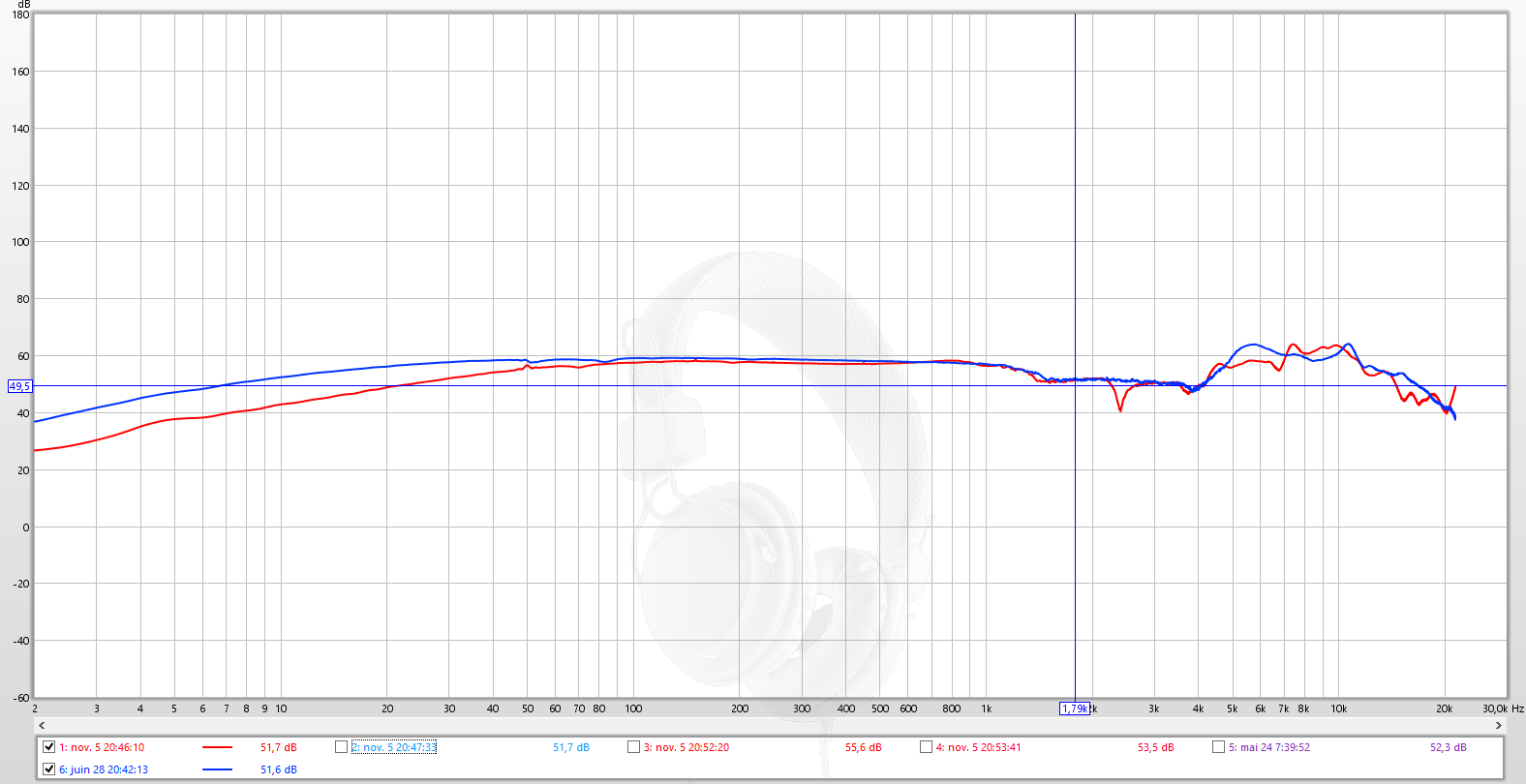Show trace 3 nov. 5 20:52:20 via checkbox
Viewport: 1526px width, 784px height.
(x=633, y=747)
